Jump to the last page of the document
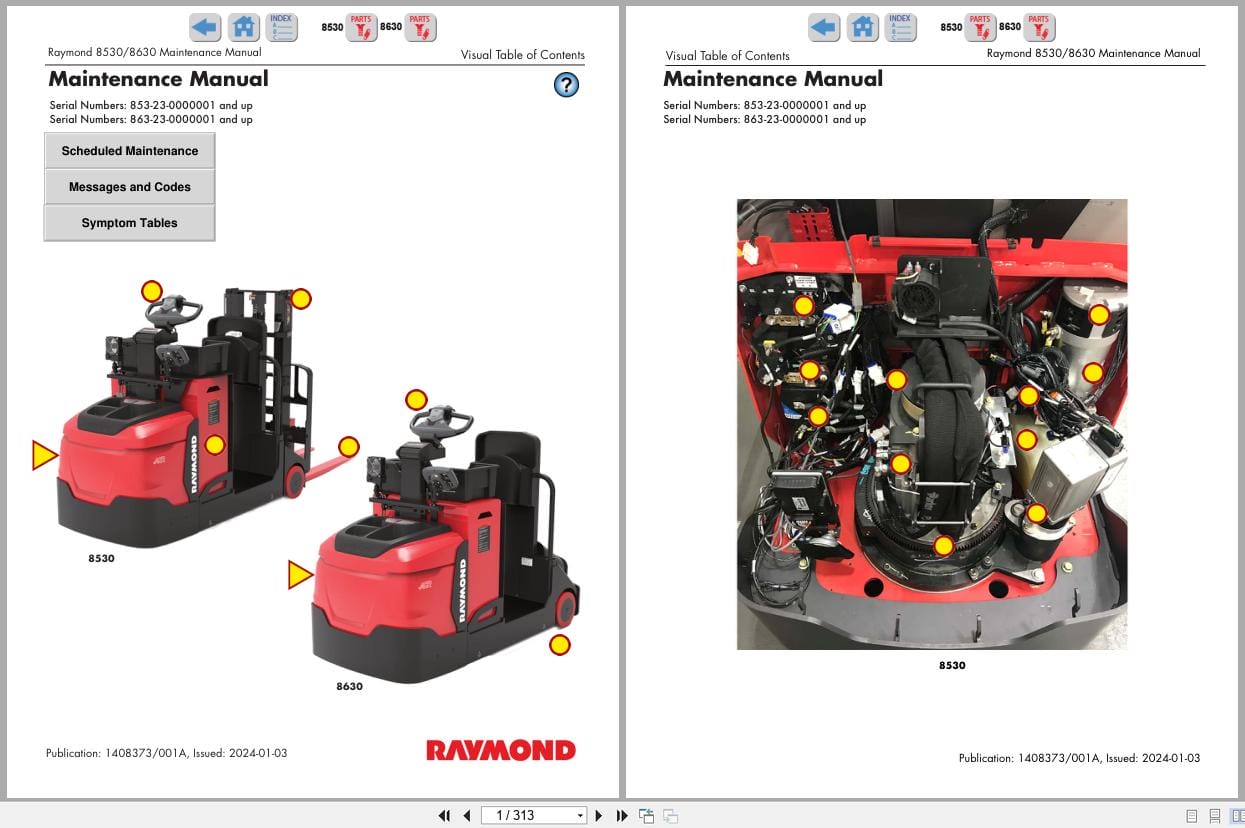1245x828 pixels. click(x=621, y=816)
